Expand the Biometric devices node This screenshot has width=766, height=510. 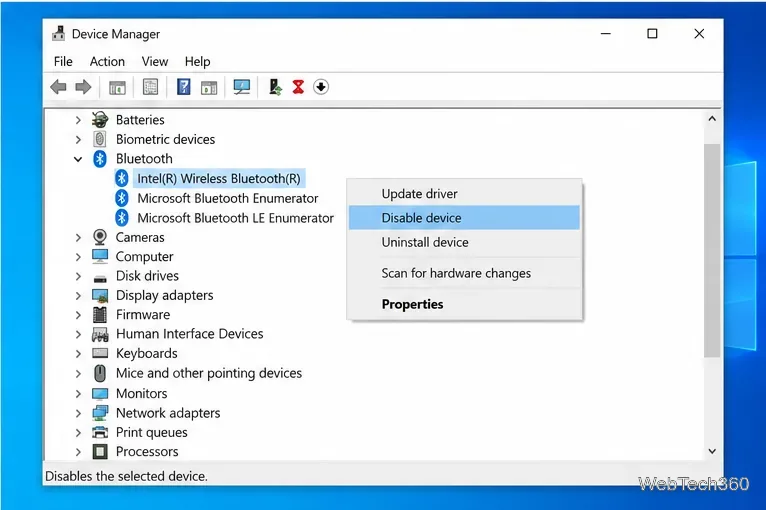tap(78, 139)
